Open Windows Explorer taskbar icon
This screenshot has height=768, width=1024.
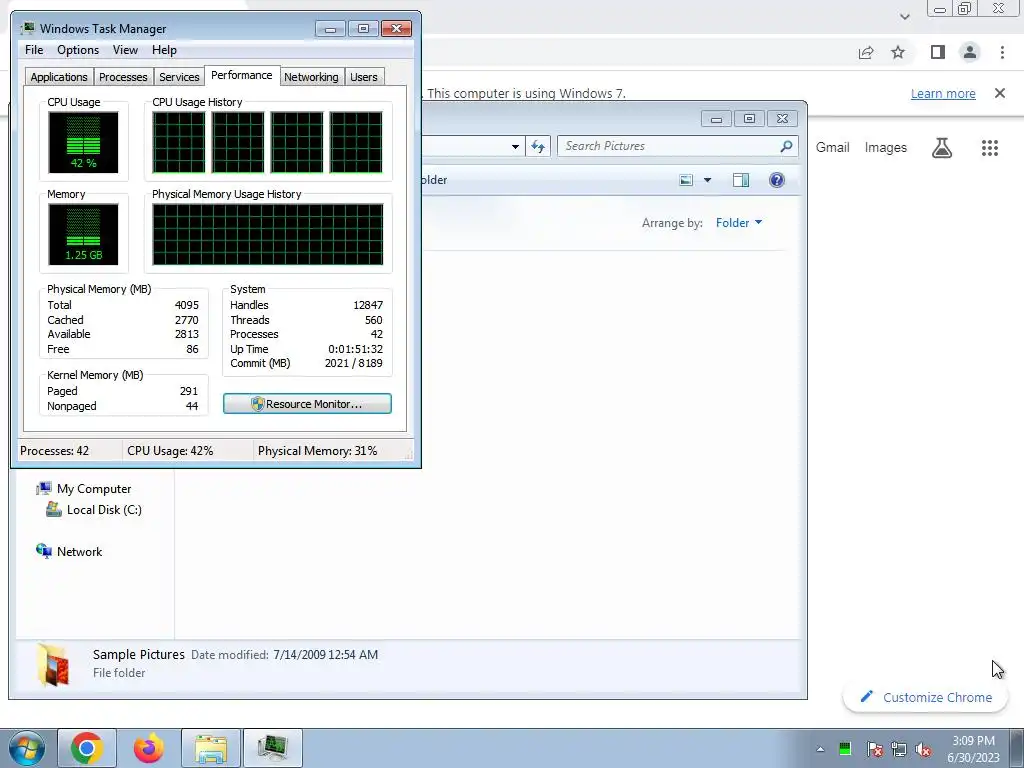click(211, 748)
